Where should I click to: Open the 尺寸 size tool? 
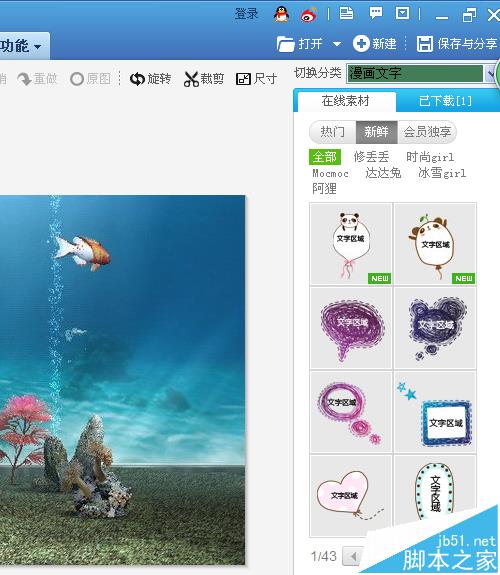click(256, 78)
